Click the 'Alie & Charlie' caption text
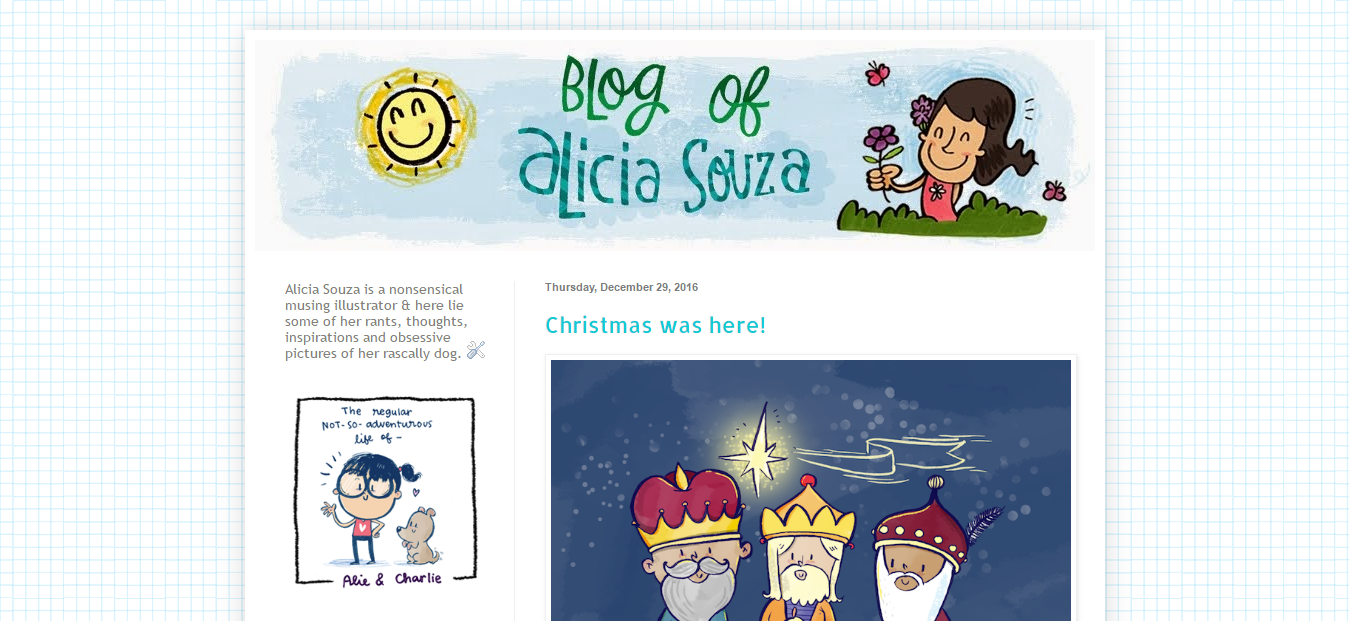 tap(392, 578)
